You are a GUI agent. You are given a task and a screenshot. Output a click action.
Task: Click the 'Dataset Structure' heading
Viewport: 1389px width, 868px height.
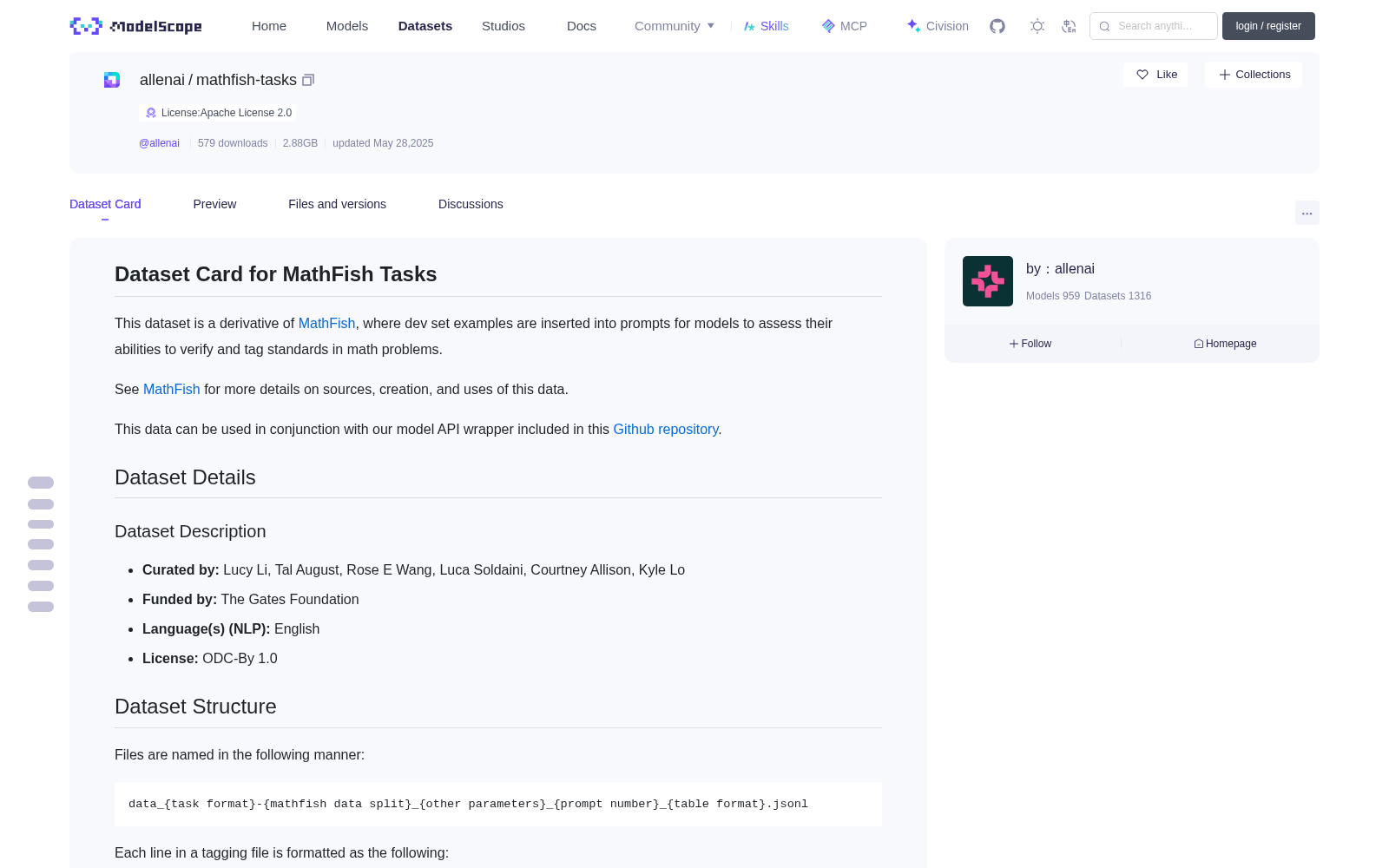[195, 707]
